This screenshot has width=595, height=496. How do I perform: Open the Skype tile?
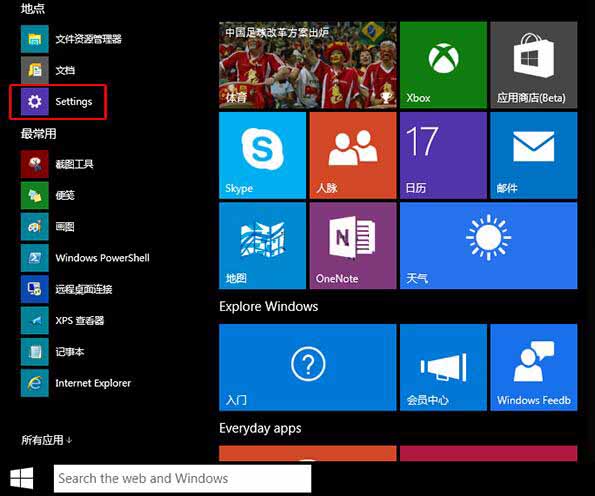[262, 155]
